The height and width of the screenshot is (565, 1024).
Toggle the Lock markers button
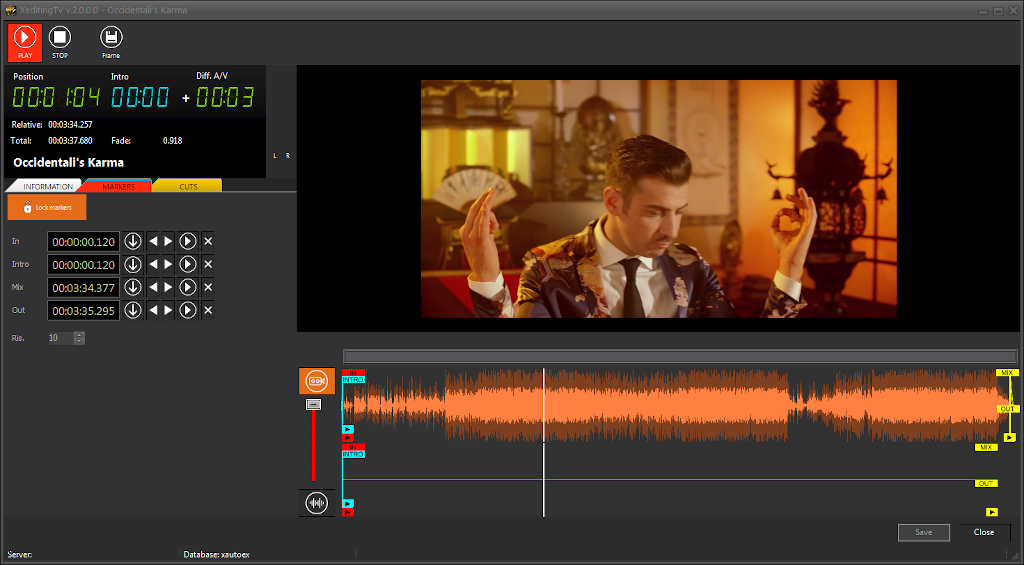click(47, 207)
